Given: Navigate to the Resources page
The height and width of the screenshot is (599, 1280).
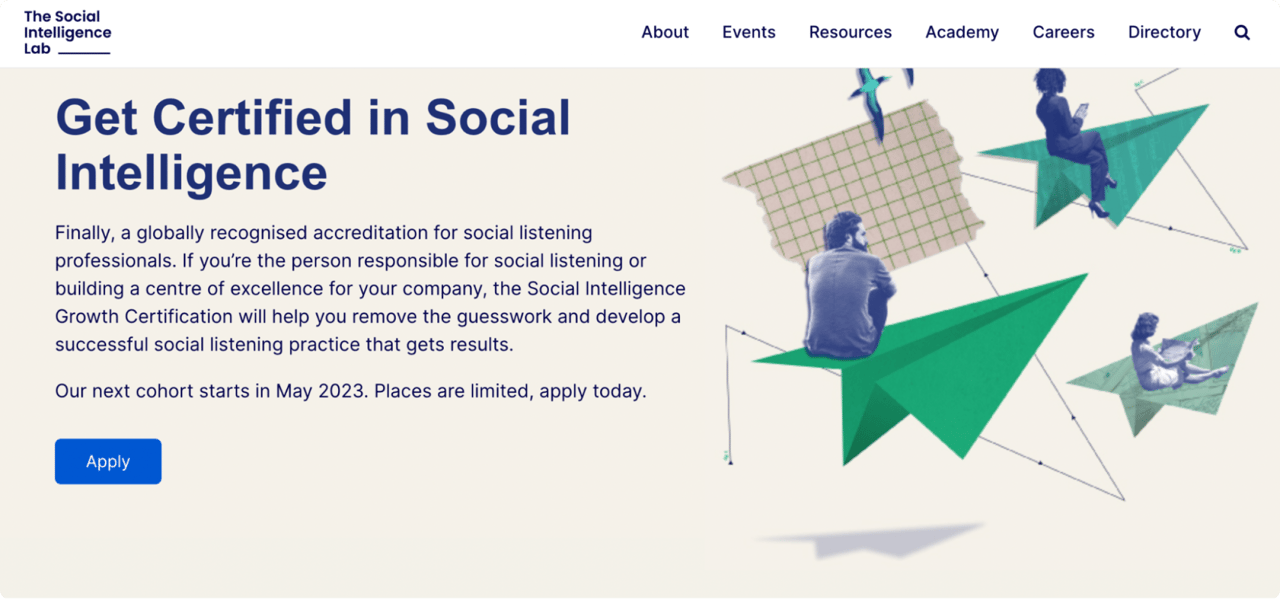Looking at the screenshot, I should [x=849, y=32].
